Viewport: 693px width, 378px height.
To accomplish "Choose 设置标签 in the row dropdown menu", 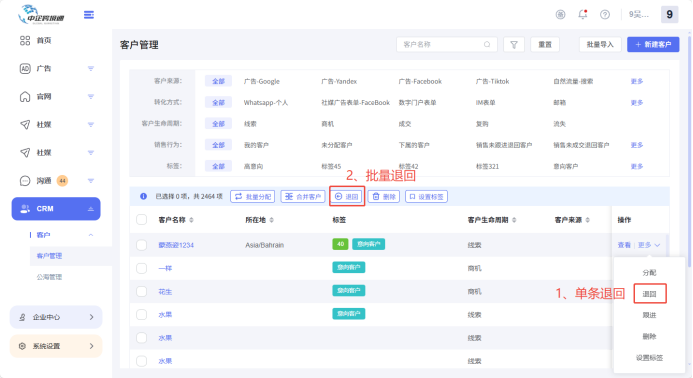I will point(649,358).
